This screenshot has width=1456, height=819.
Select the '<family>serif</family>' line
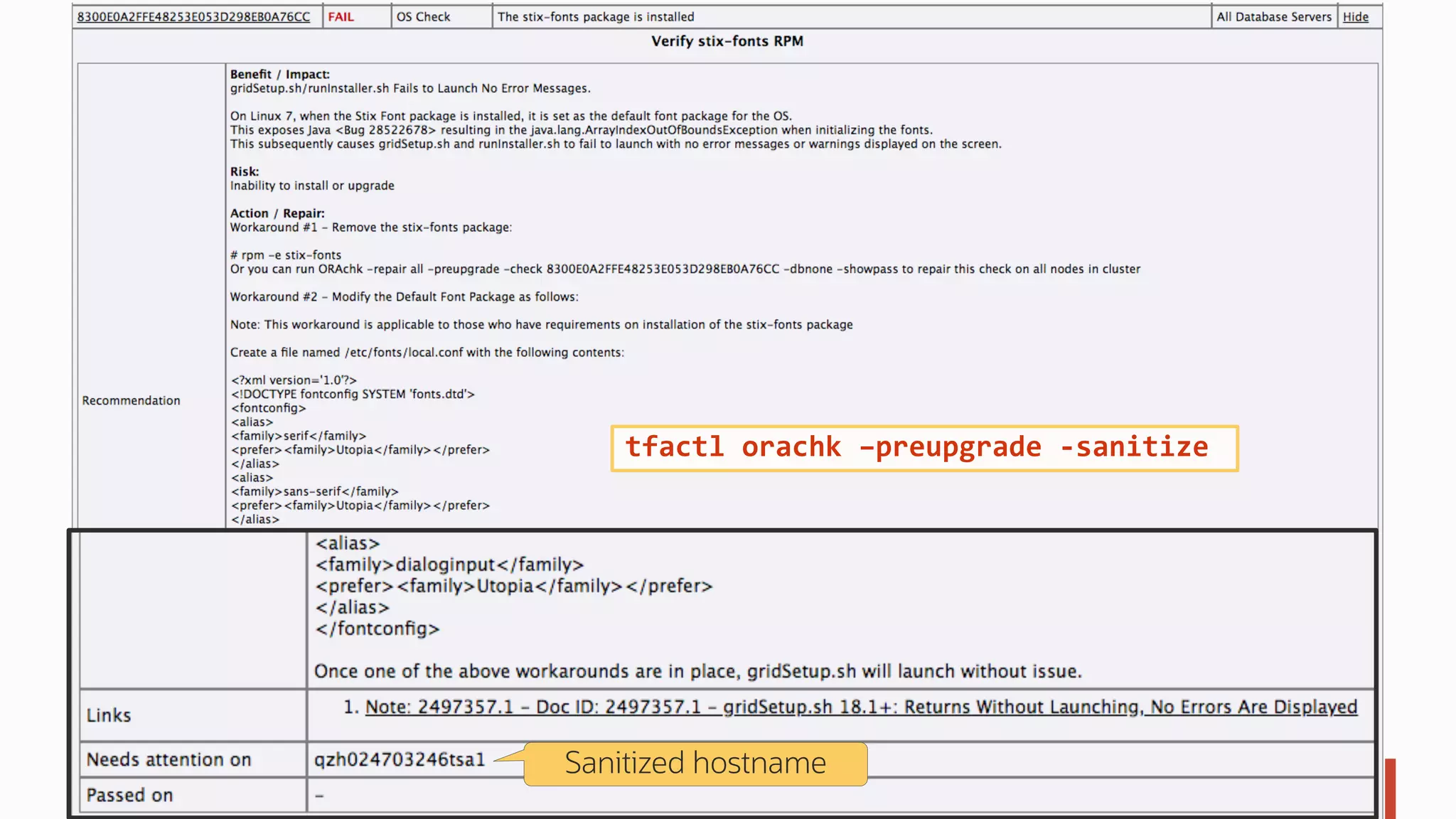(299, 436)
